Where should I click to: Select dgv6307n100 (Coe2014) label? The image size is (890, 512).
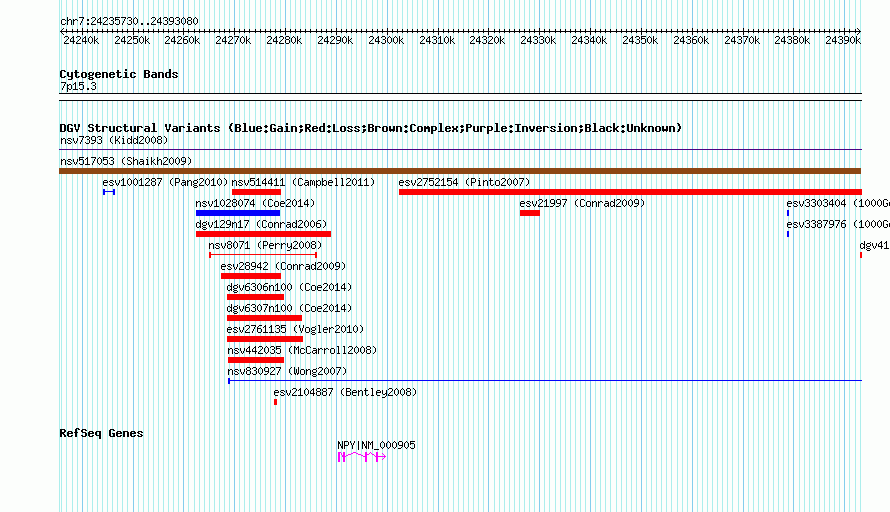point(289,308)
